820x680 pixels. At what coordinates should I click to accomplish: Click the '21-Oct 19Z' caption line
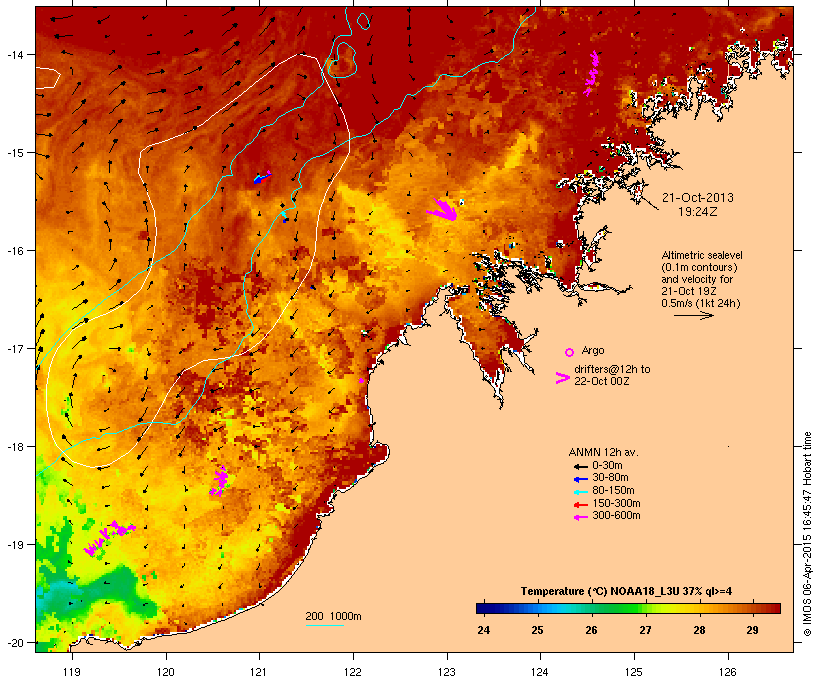point(689,291)
